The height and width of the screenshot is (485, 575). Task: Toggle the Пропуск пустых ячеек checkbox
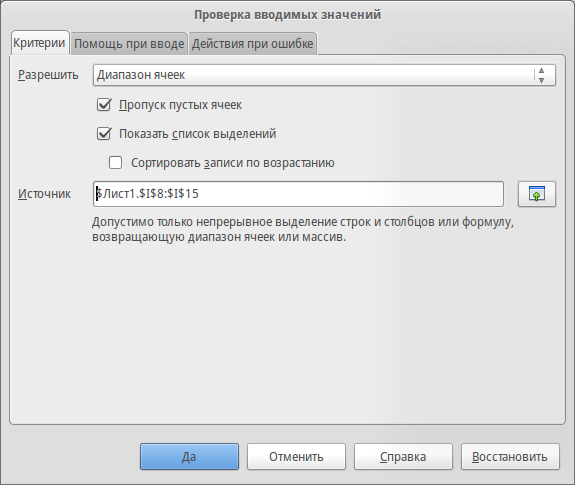coord(104,105)
